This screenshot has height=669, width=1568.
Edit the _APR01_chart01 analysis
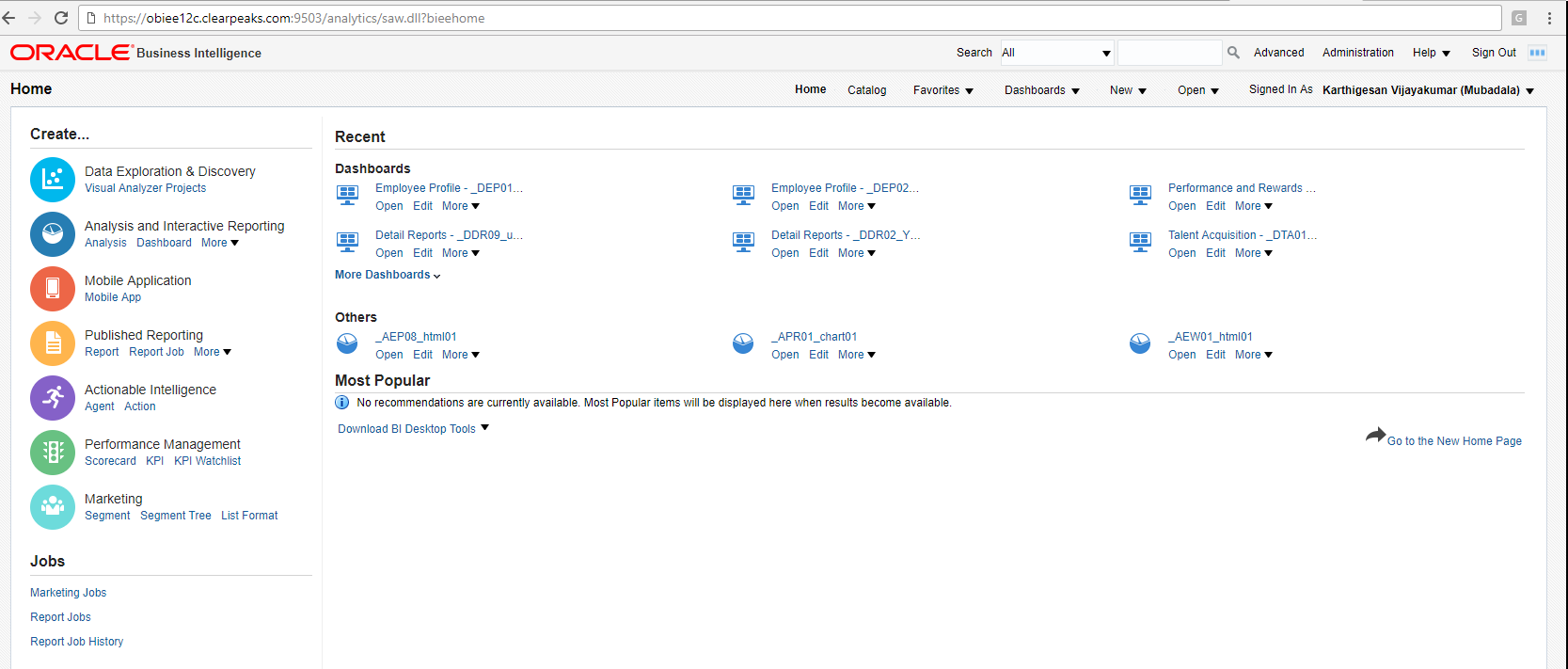pos(819,355)
